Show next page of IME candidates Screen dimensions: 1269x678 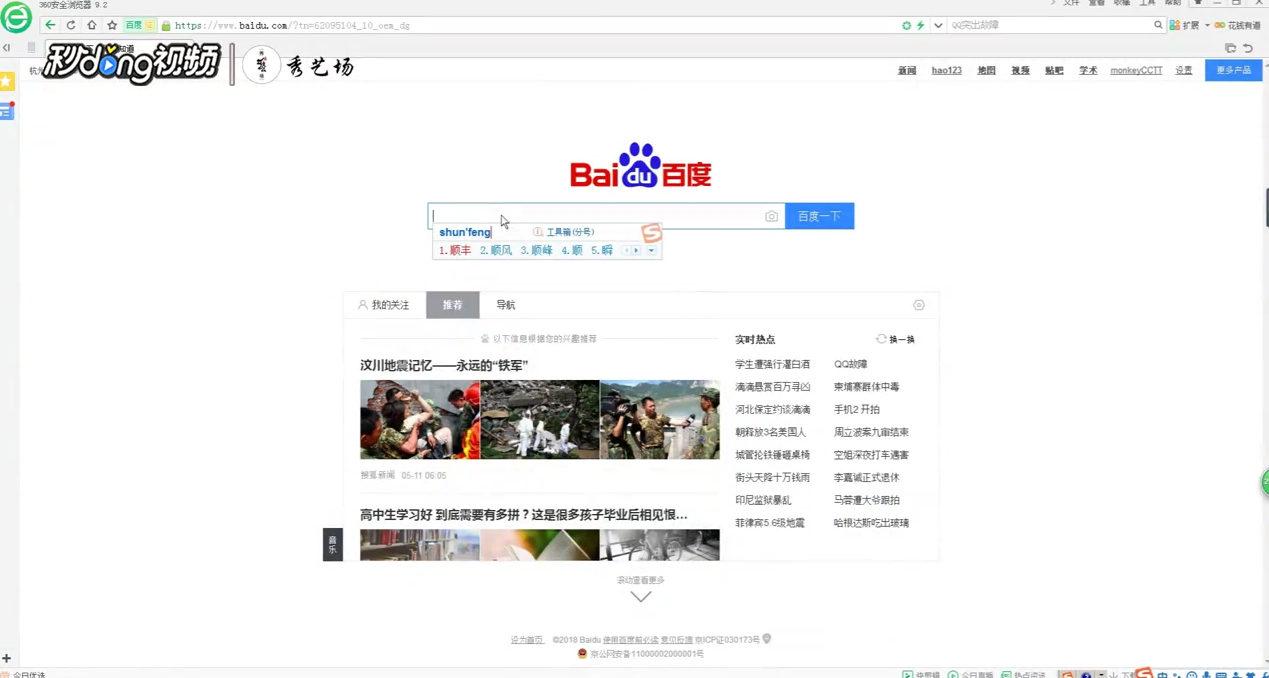(x=636, y=251)
